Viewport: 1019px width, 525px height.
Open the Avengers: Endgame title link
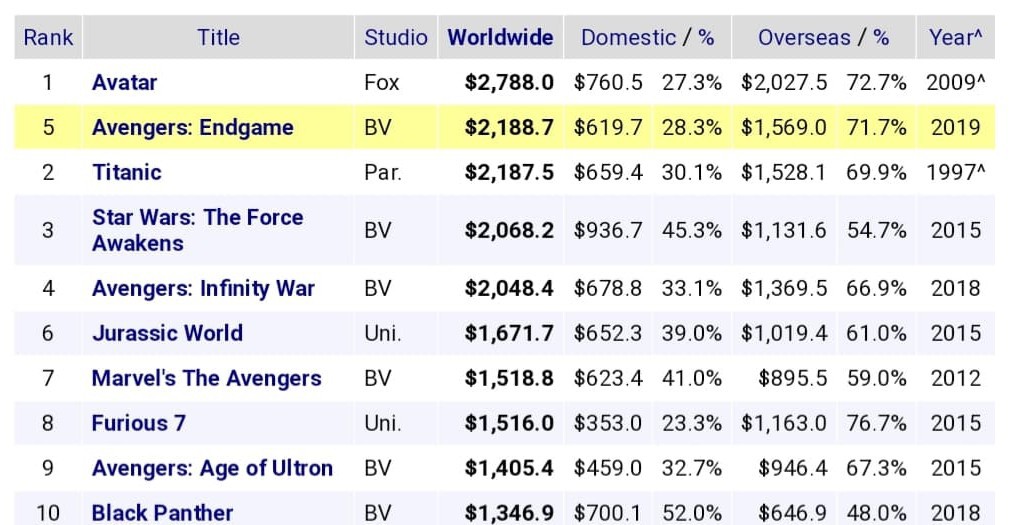coord(192,127)
